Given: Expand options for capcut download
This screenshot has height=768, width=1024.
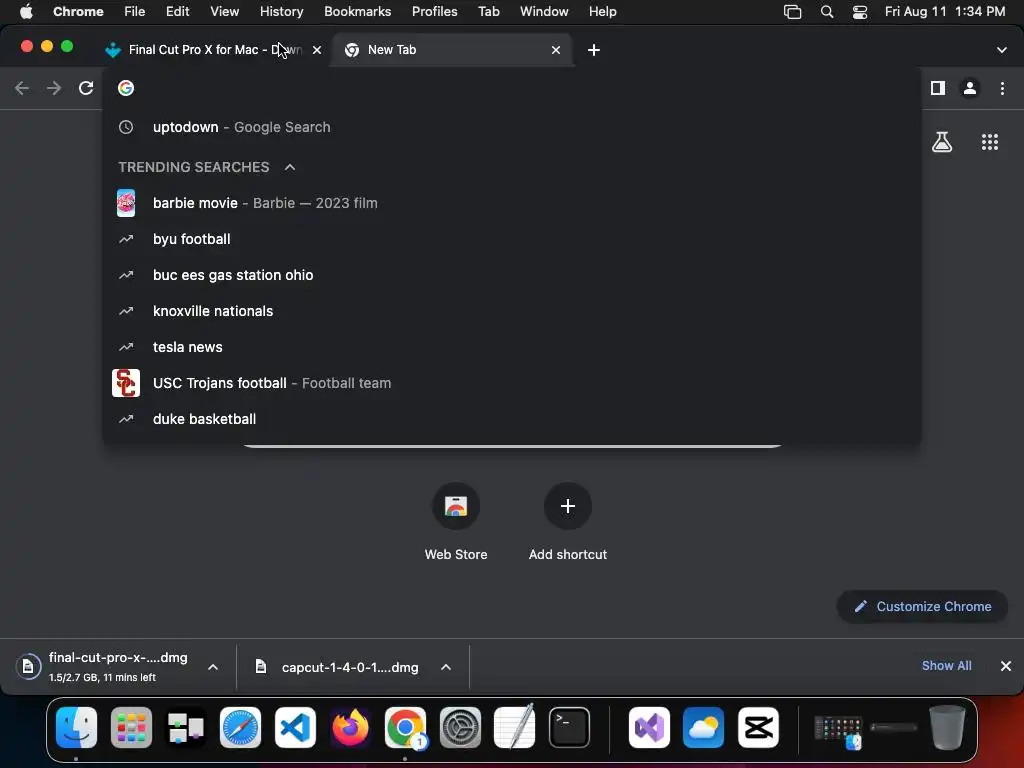Looking at the screenshot, I should [x=446, y=667].
